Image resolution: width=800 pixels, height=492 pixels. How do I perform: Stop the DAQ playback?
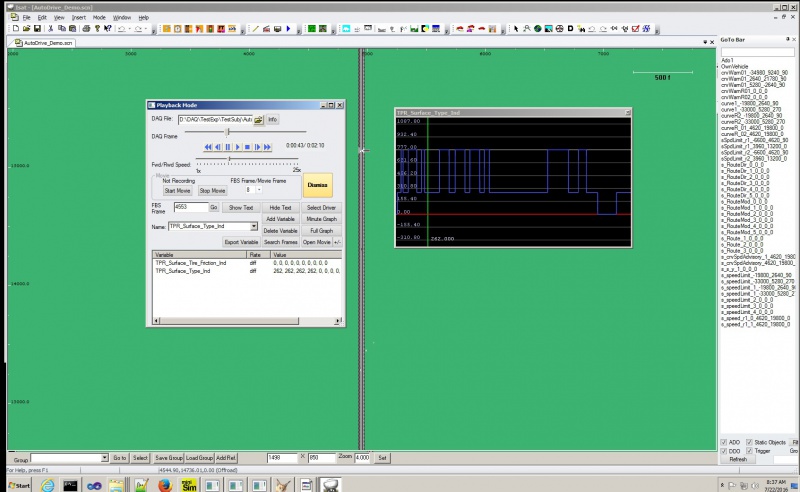point(247,147)
